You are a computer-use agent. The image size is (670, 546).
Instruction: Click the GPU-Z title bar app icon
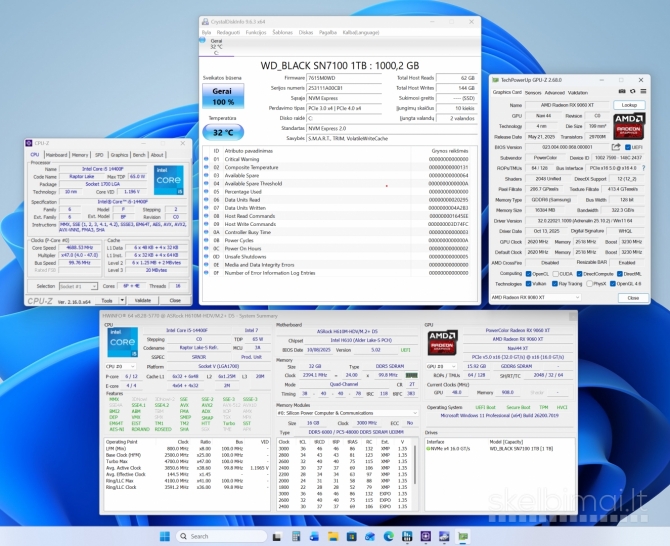(496, 80)
